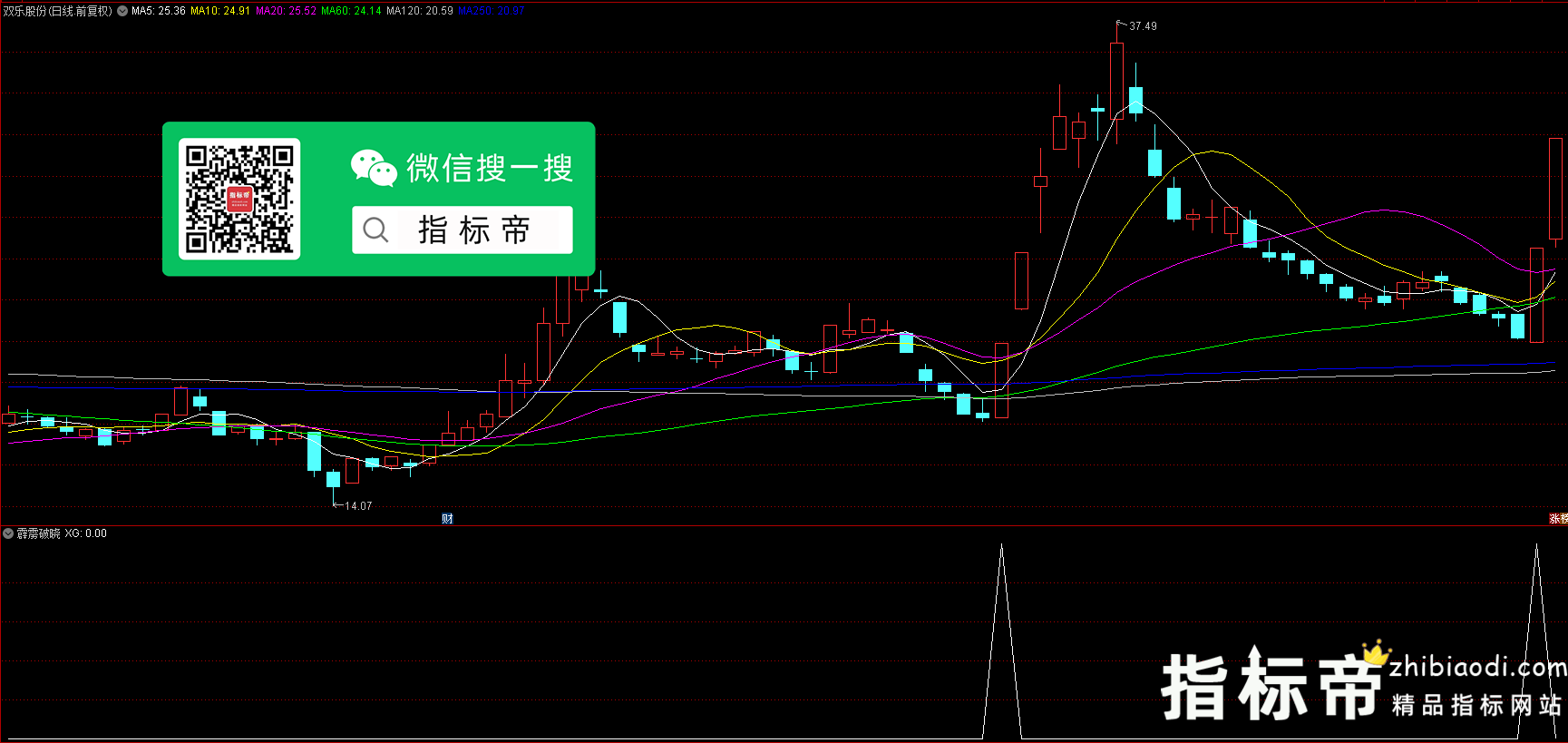Image resolution: width=1568 pixels, height=743 pixels.
Task: Click the 14.07 low price label
Action: pyautogui.click(x=358, y=506)
